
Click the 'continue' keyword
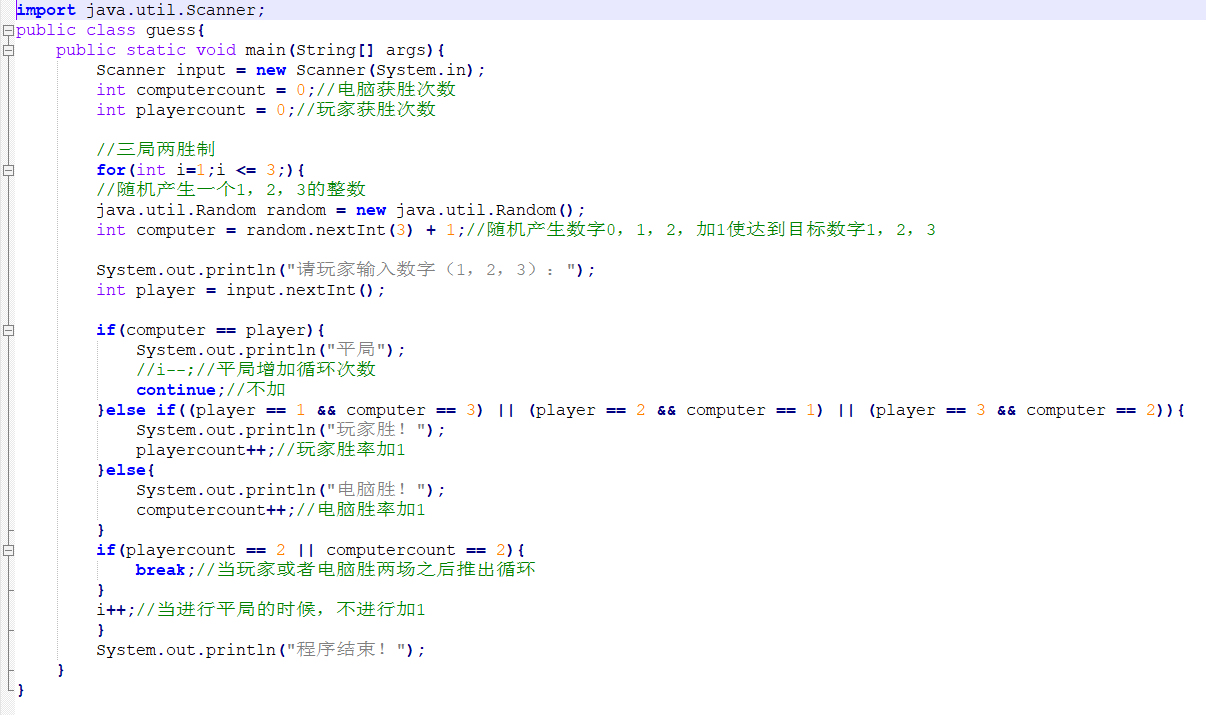[x=176, y=390]
